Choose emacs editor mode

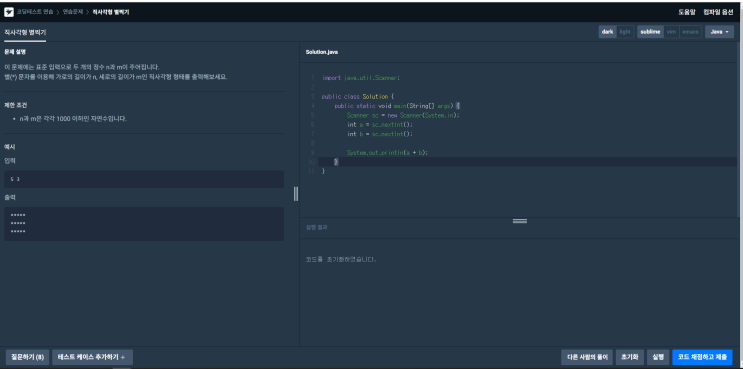click(690, 32)
